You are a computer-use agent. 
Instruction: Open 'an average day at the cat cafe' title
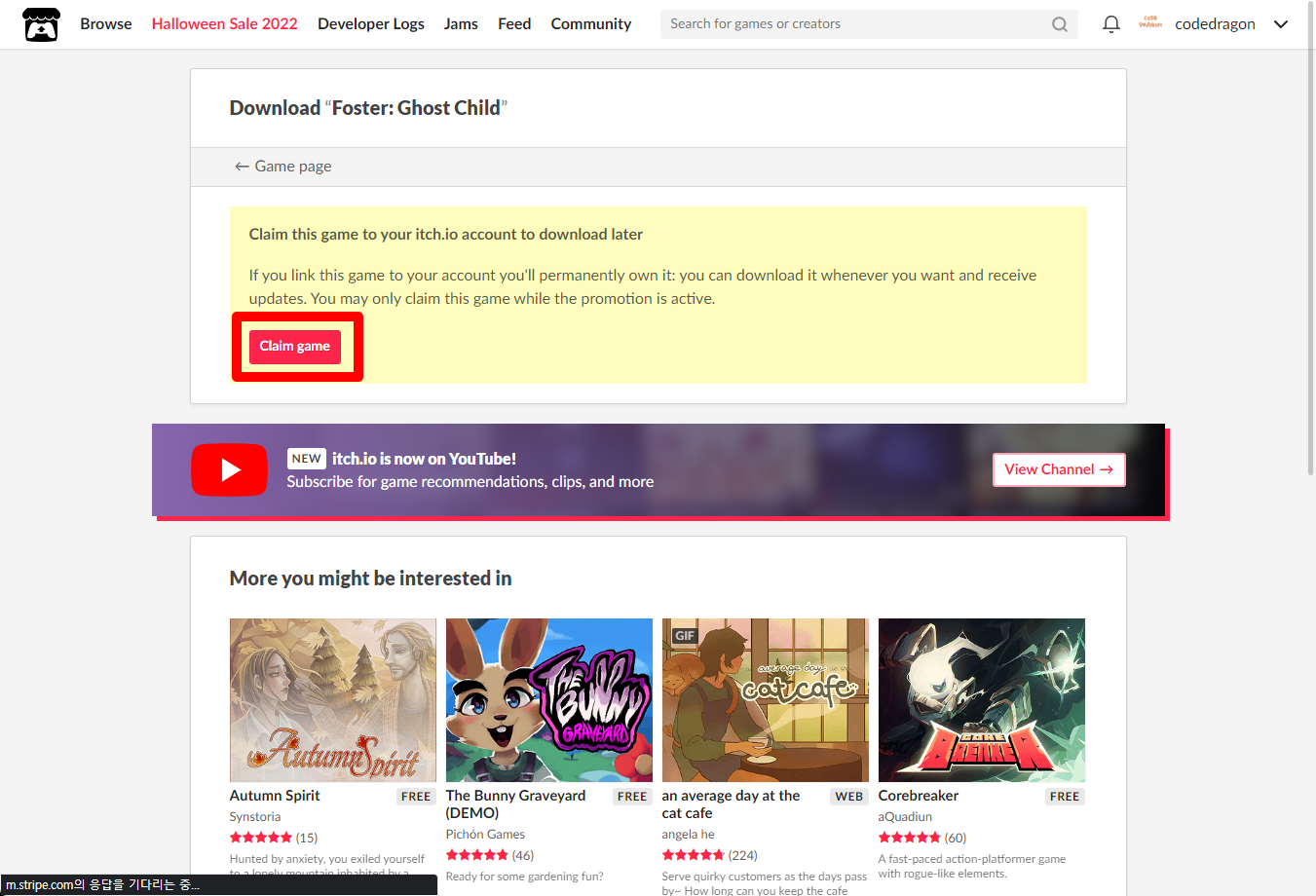[x=731, y=804]
